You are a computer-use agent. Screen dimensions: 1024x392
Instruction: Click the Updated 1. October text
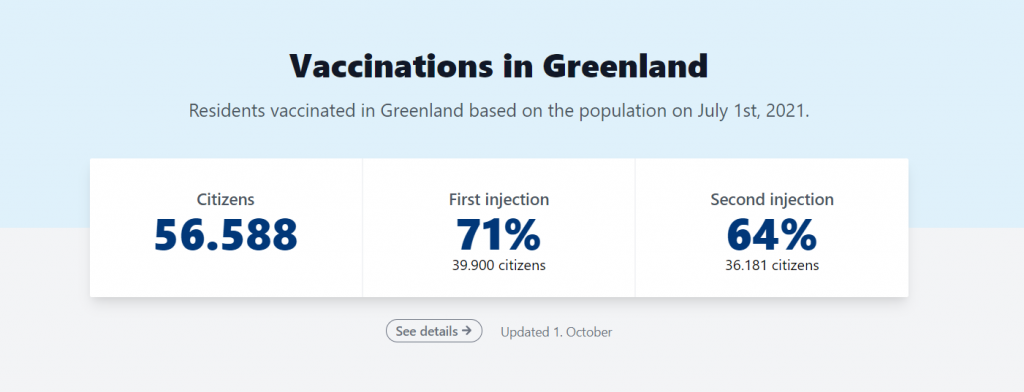pos(556,332)
